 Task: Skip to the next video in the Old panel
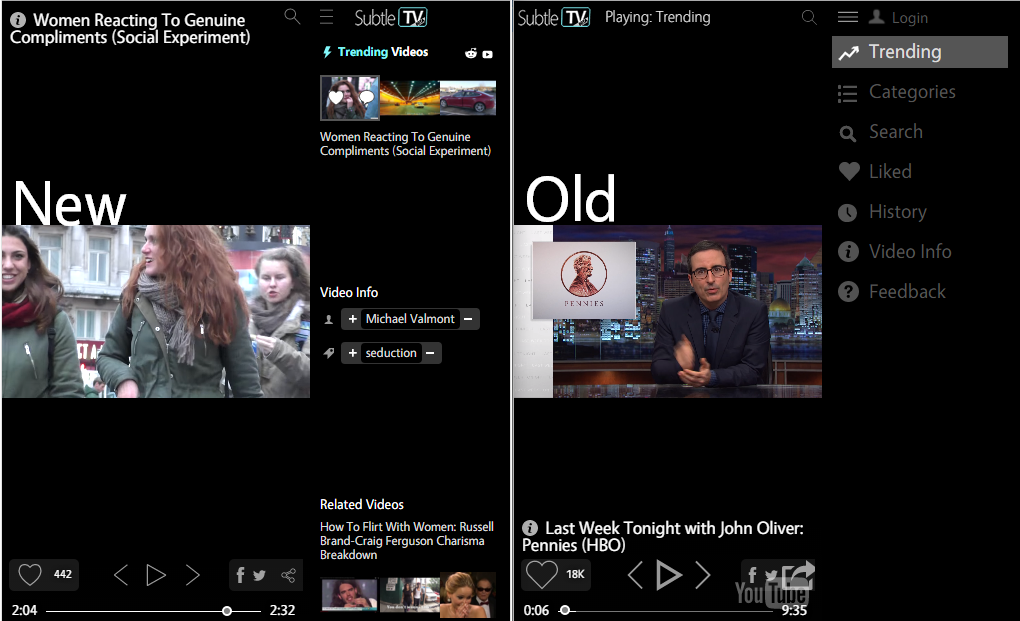point(703,575)
